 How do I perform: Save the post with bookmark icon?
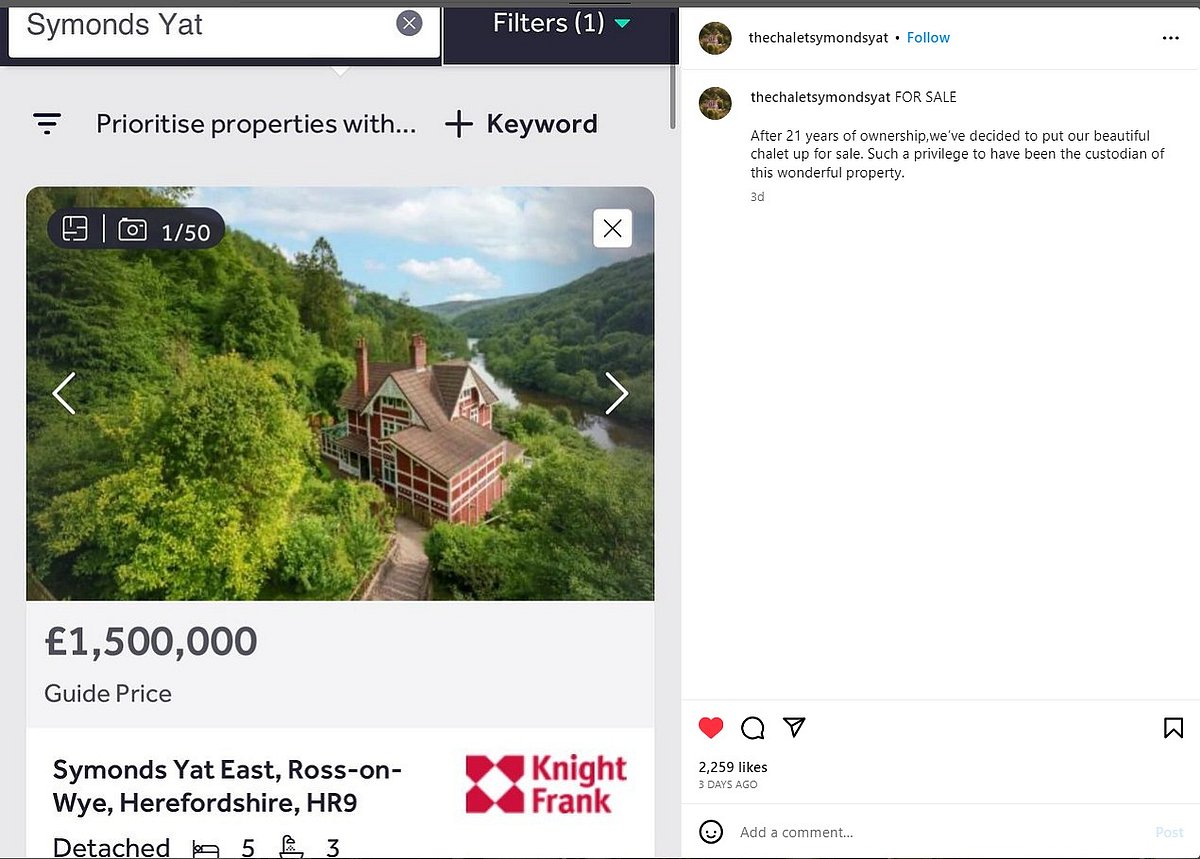pyautogui.click(x=1173, y=728)
